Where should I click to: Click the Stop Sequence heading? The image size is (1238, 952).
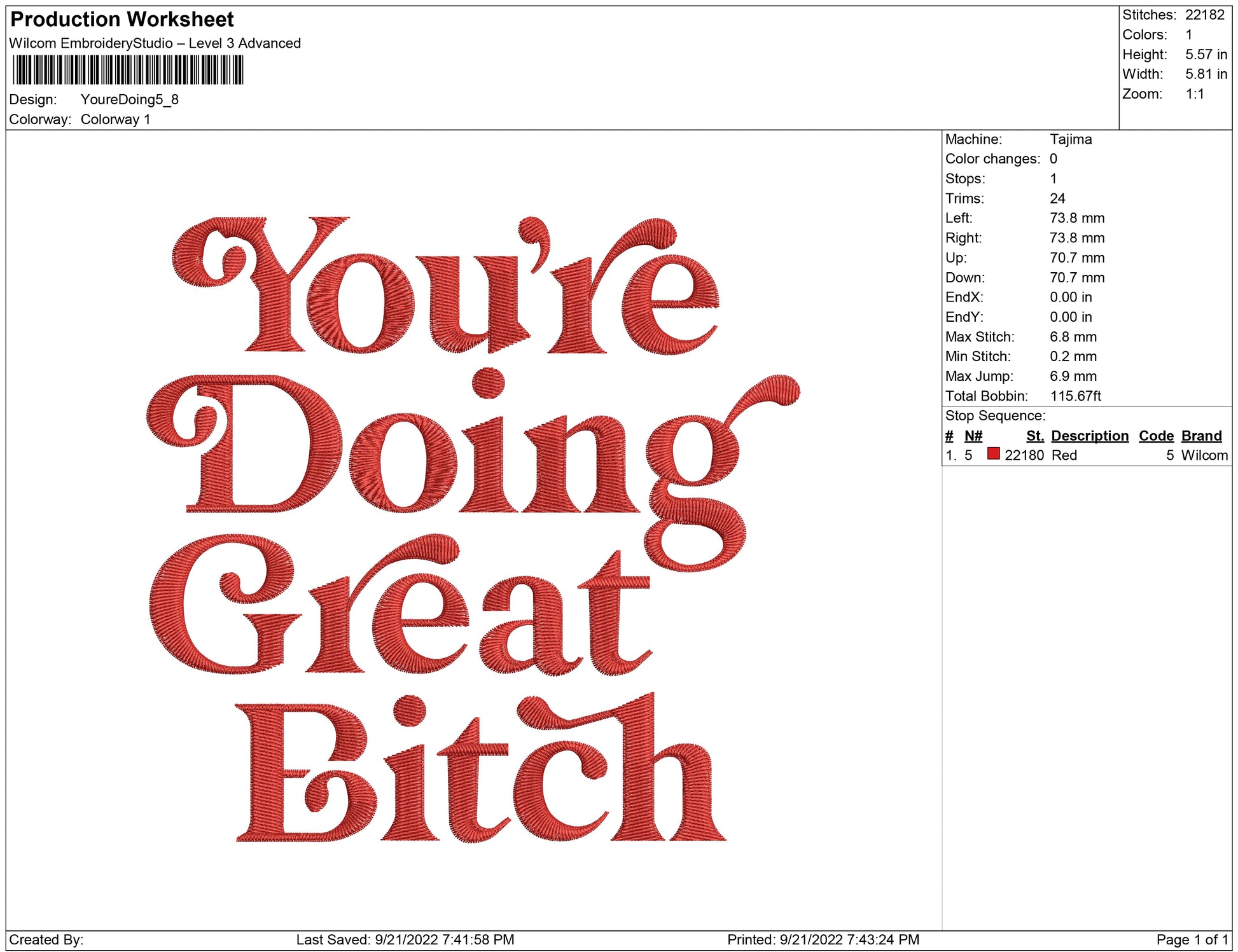click(994, 416)
